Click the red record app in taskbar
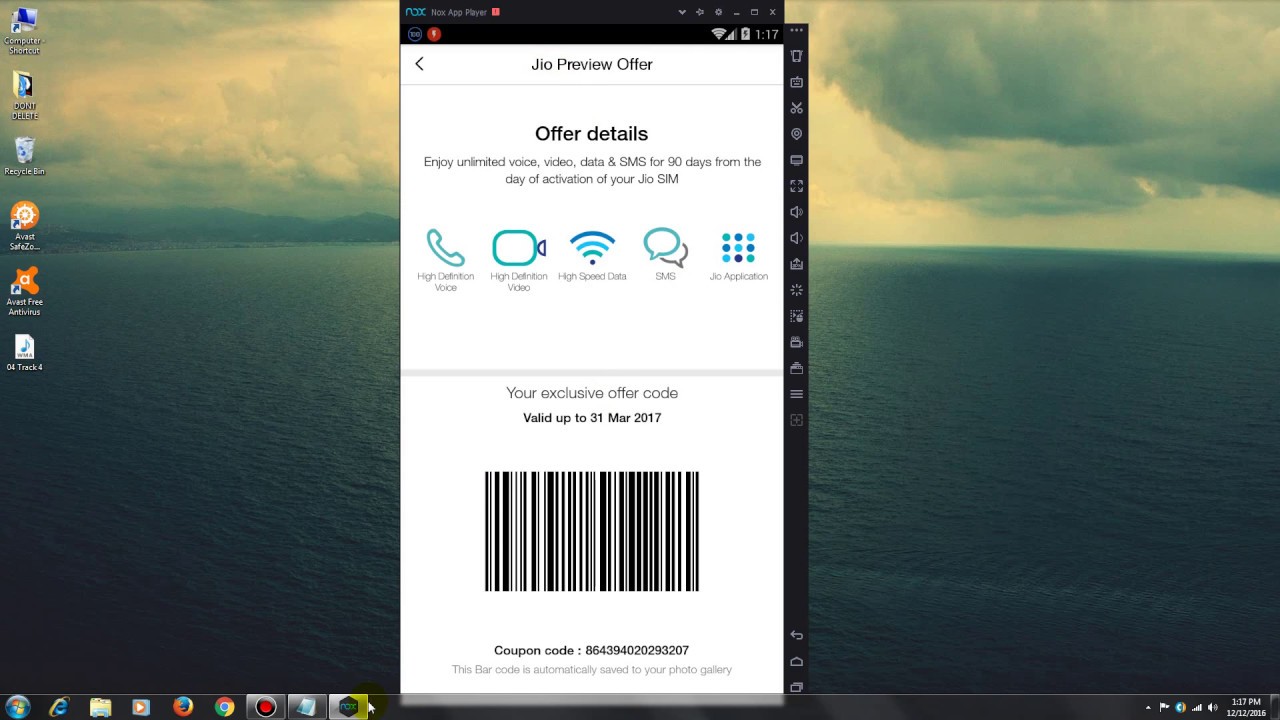Image resolution: width=1280 pixels, height=720 pixels. pos(265,707)
